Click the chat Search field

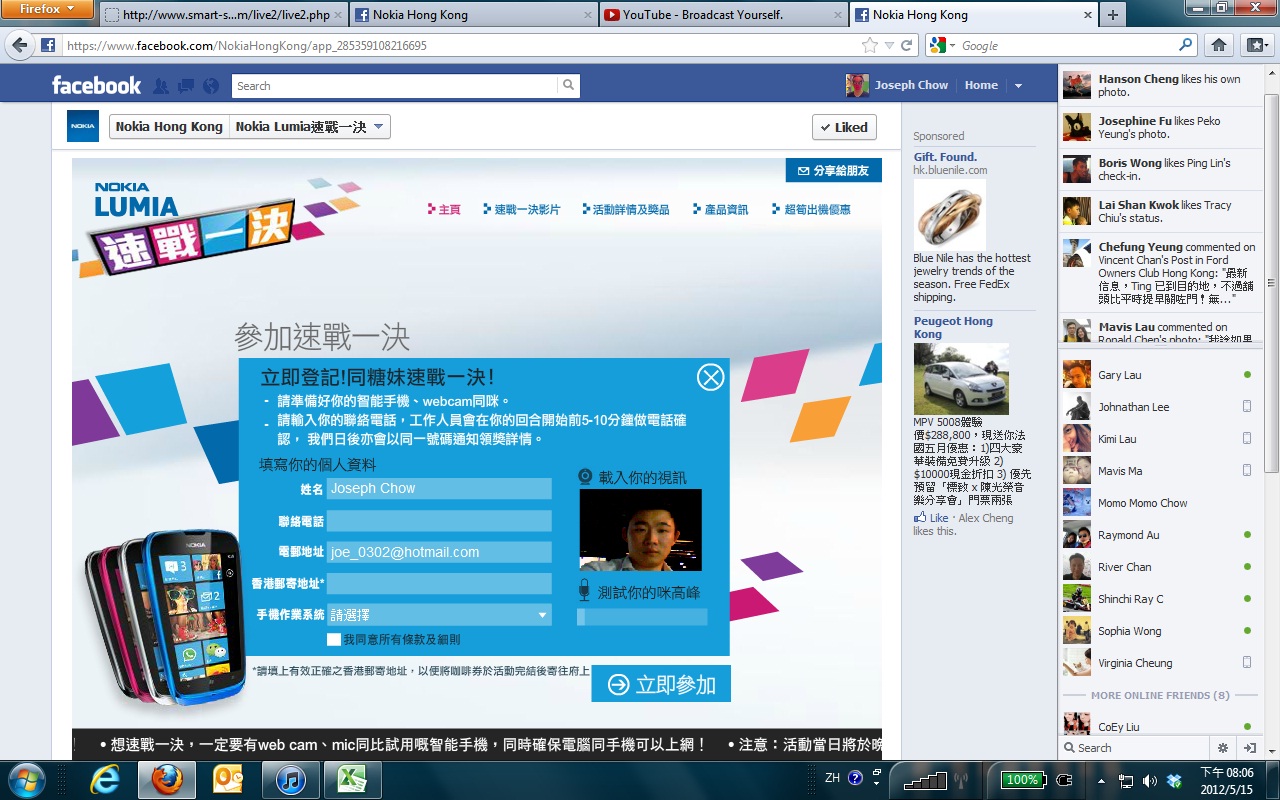pos(1136,747)
